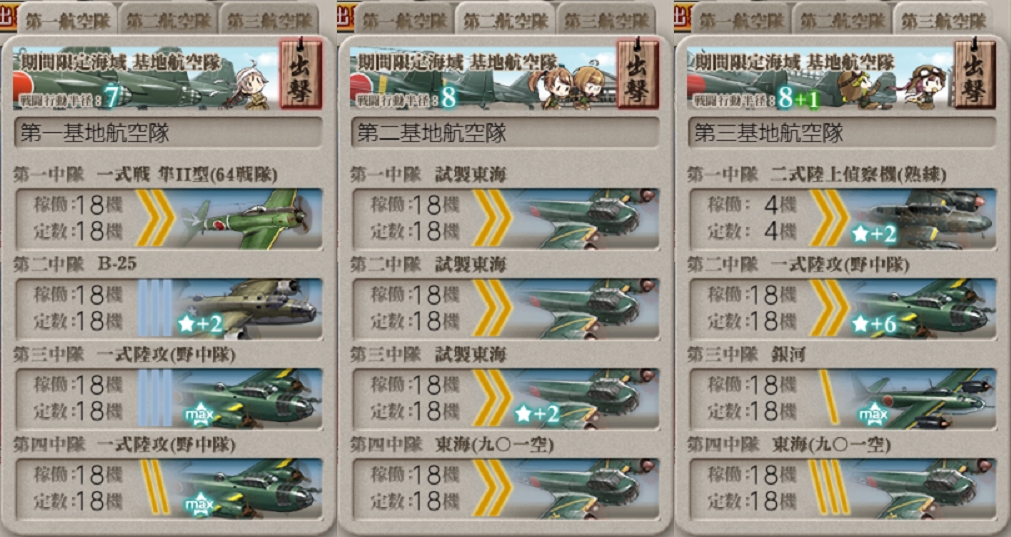
Task: Switch to 第三航空隊 tab in middle panel
Action: pos(606,21)
